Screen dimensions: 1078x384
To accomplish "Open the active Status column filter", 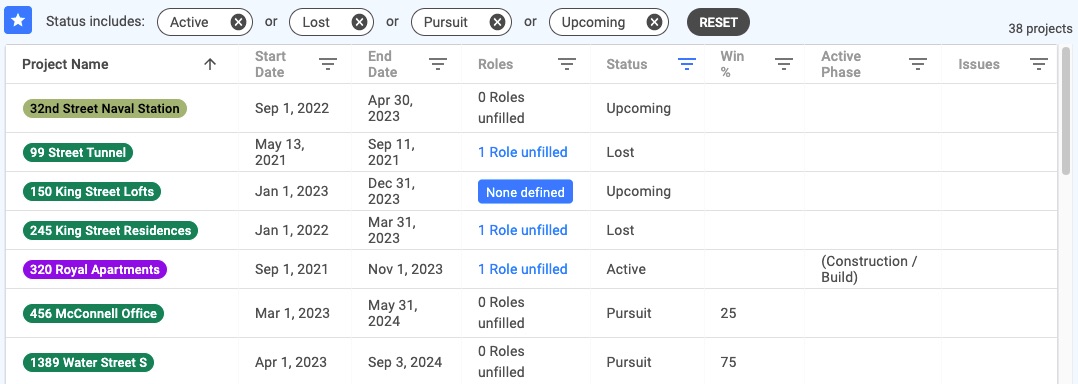I will pos(687,64).
